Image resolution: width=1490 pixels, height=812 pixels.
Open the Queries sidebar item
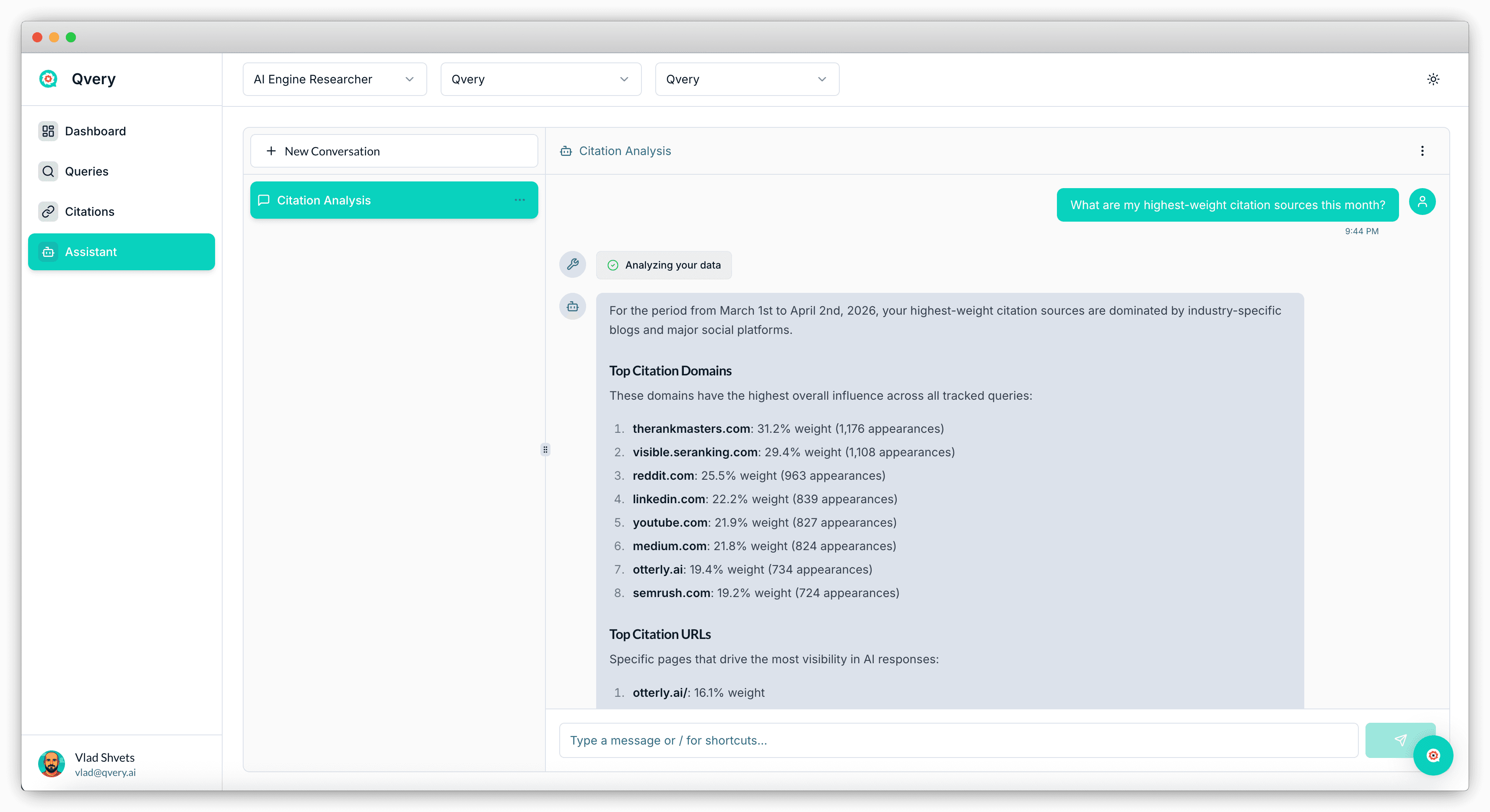coord(87,171)
